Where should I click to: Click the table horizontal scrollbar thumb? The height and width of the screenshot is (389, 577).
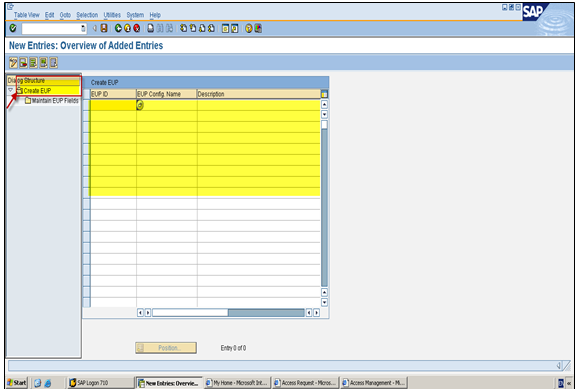[190, 313]
